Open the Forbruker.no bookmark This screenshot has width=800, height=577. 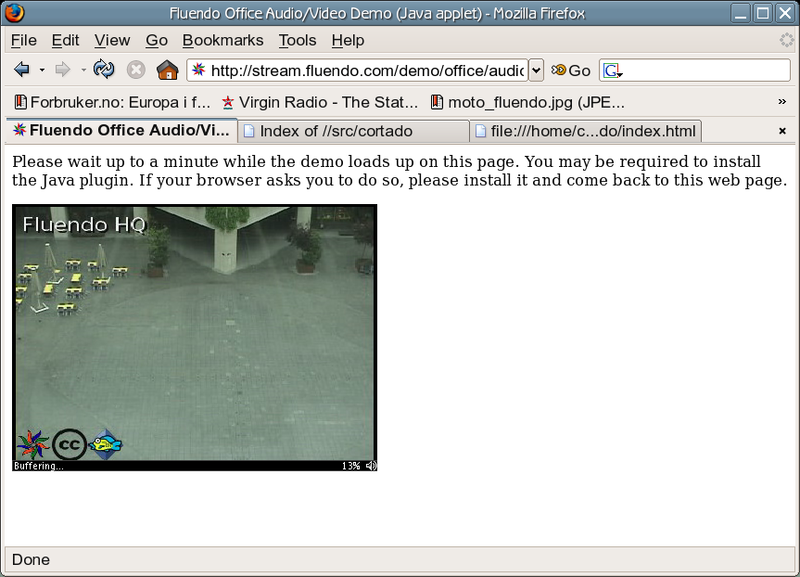pos(112,103)
